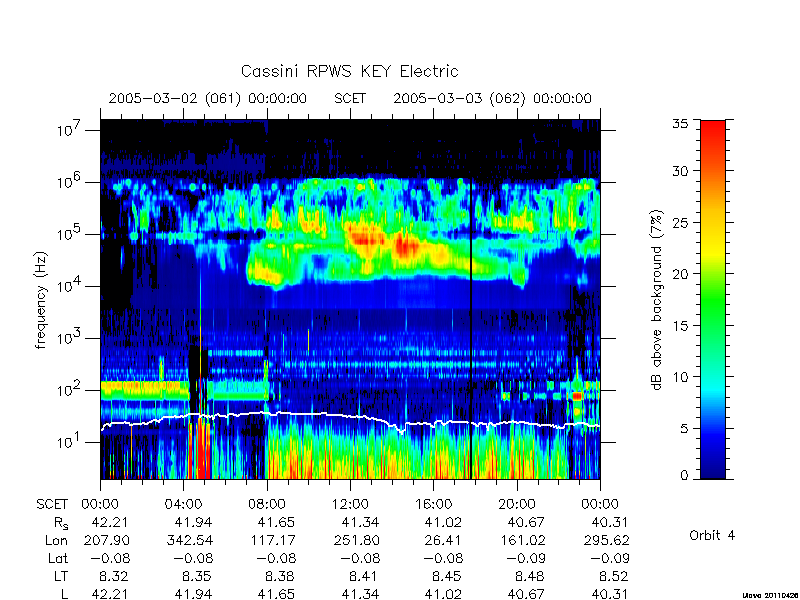800x600 pixels.
Task: Click the Lon value '251.80'
Action: pos(356,540)
